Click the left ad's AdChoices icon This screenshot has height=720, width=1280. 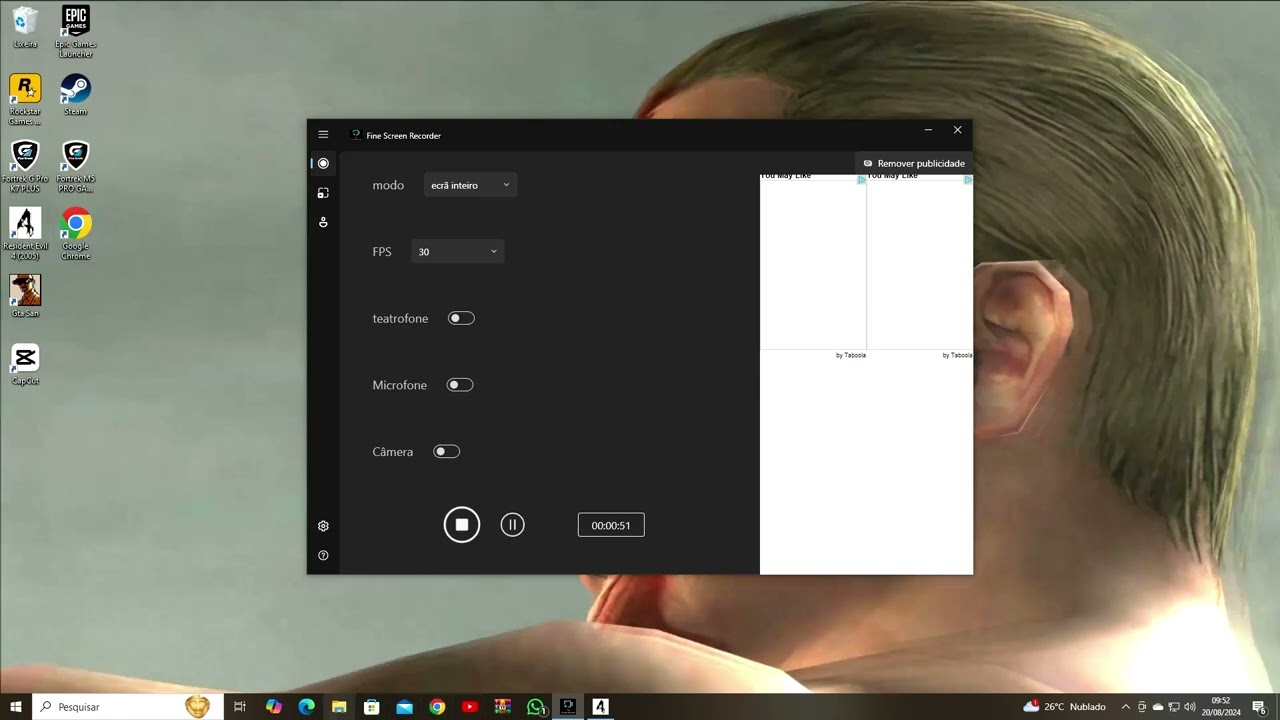(x=862, y=180)
